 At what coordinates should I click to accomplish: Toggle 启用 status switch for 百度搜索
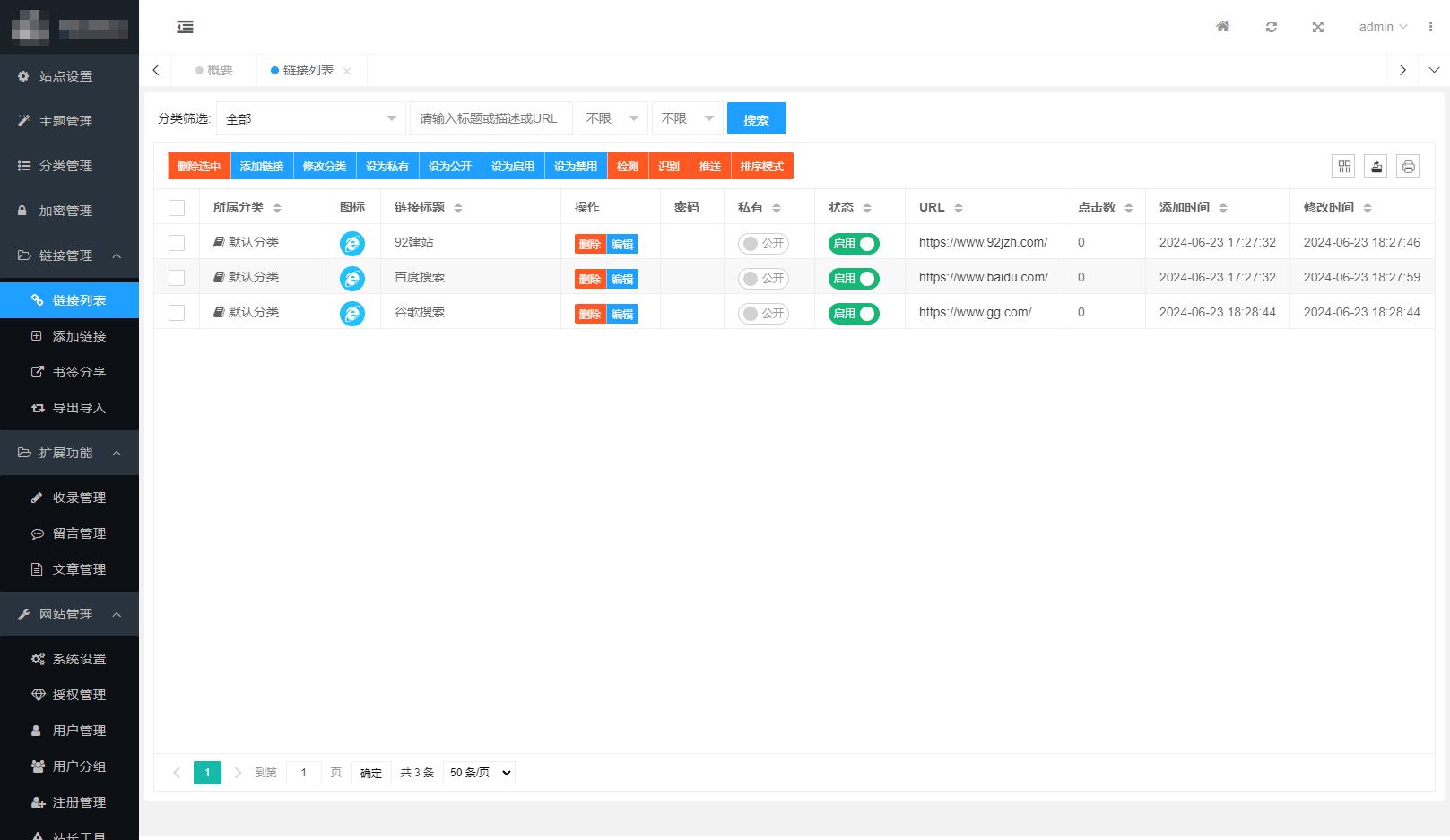pos(854,279)
